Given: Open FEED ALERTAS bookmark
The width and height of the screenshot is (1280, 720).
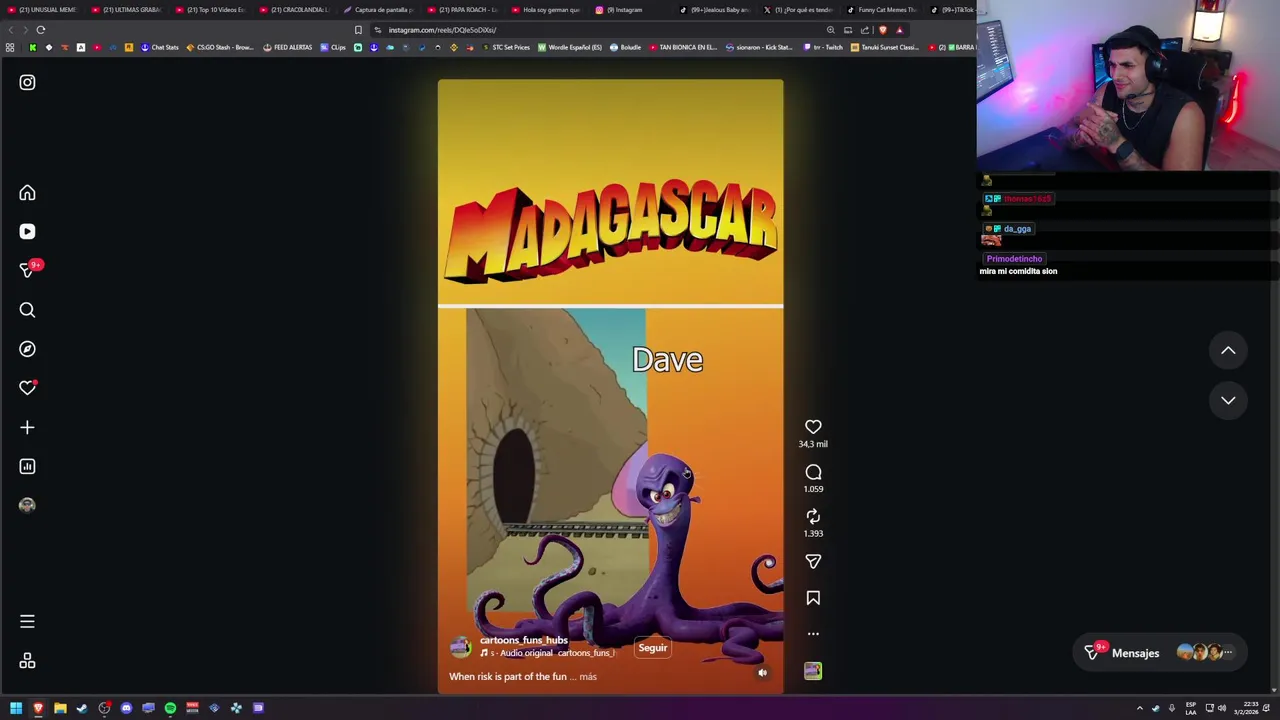Looking at the screenshot, I should (x=288, y=47).
